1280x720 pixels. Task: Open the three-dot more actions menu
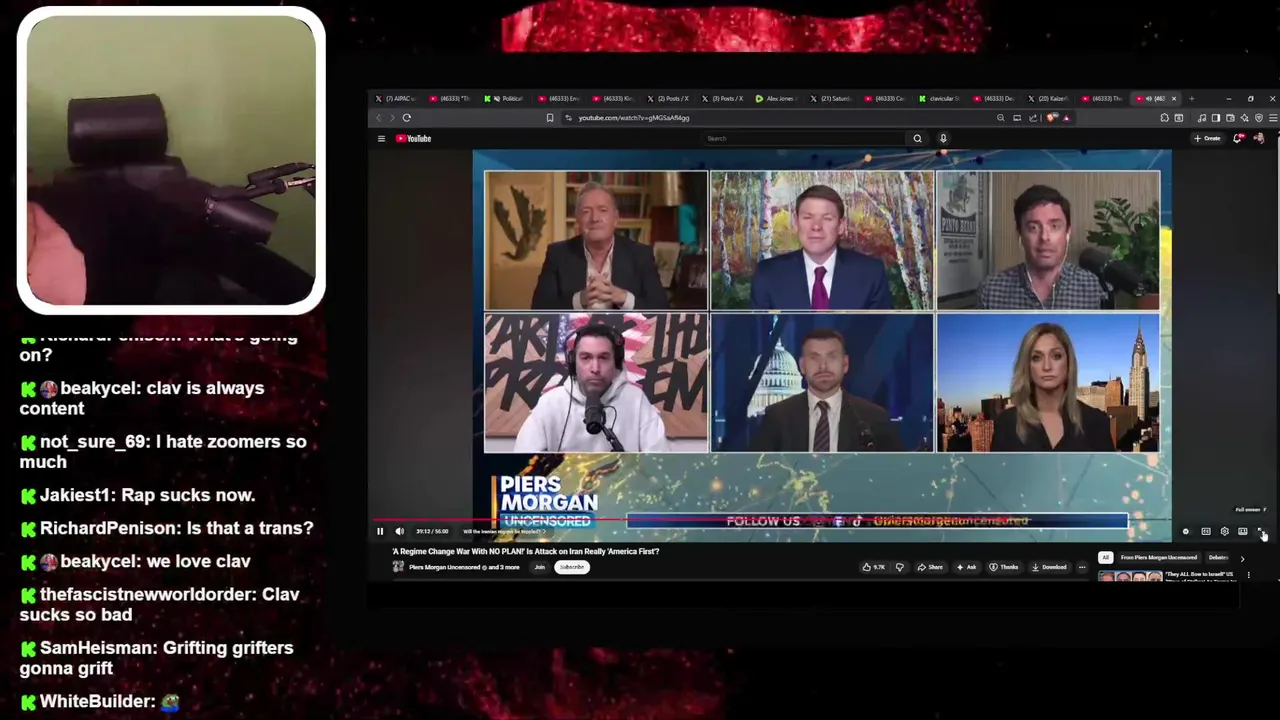tap(1082, 567)
